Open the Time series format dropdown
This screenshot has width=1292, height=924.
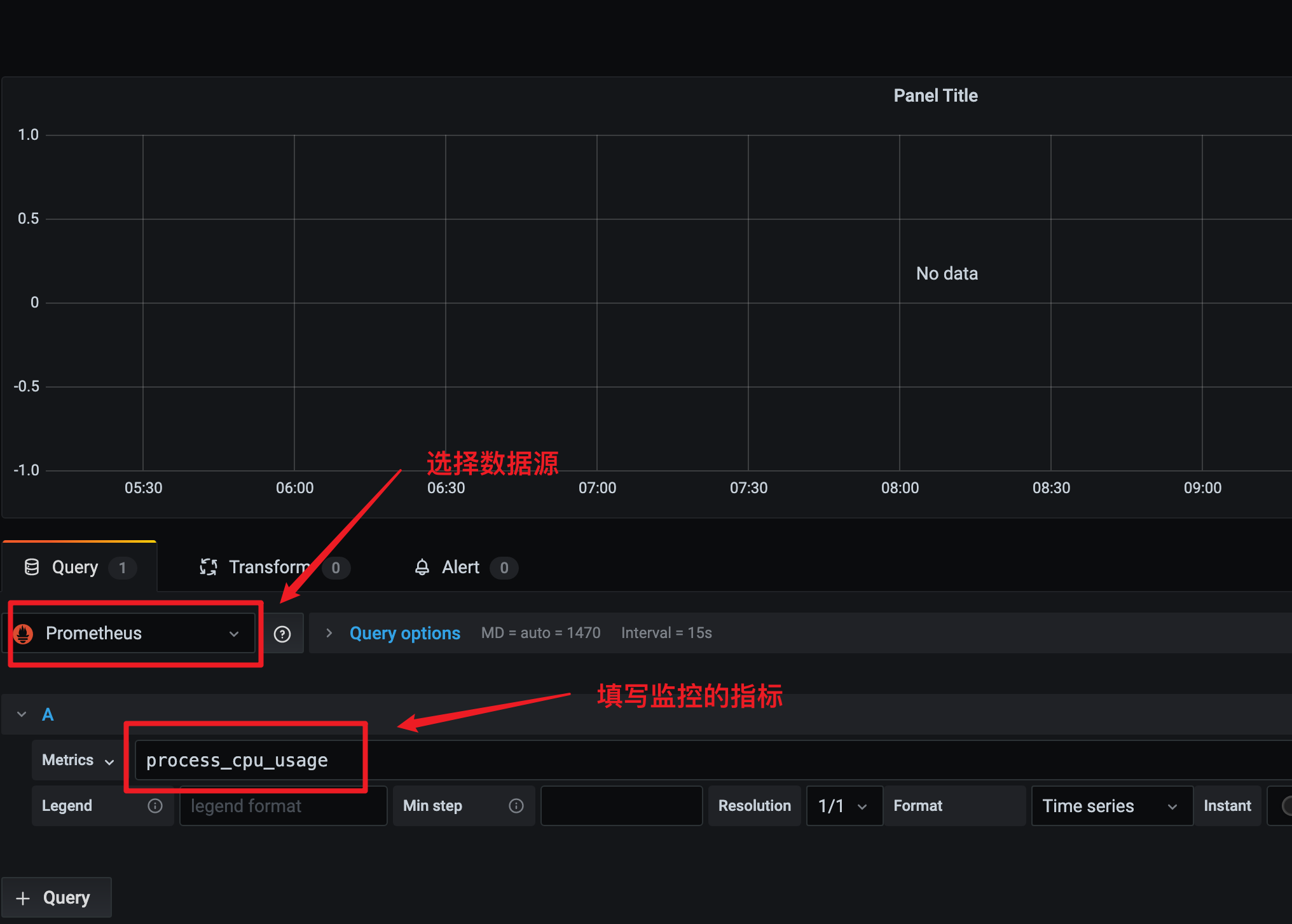pyautogui.click(x=1111, y=806)
